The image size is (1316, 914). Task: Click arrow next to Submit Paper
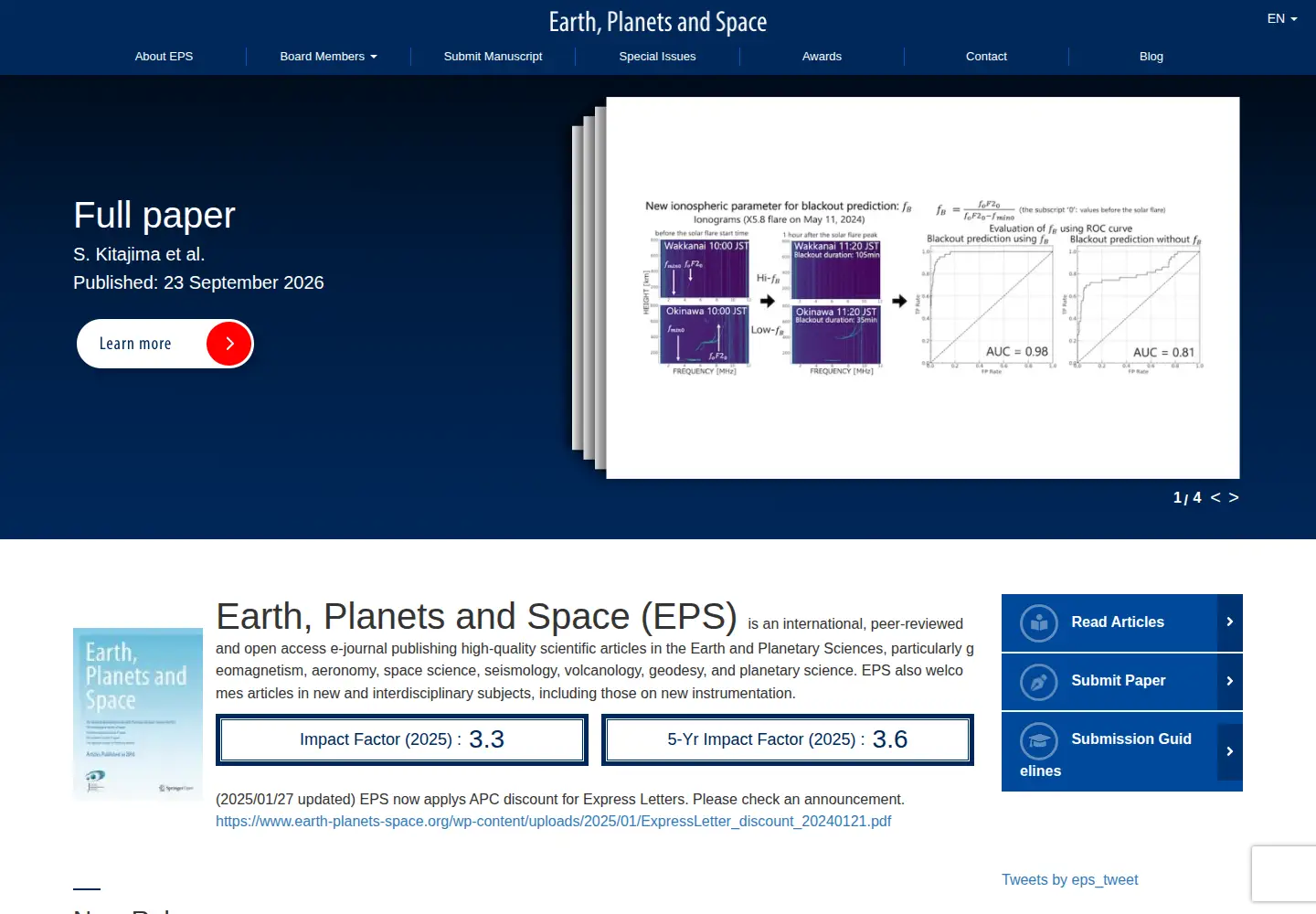click(x=1230, y=681)
